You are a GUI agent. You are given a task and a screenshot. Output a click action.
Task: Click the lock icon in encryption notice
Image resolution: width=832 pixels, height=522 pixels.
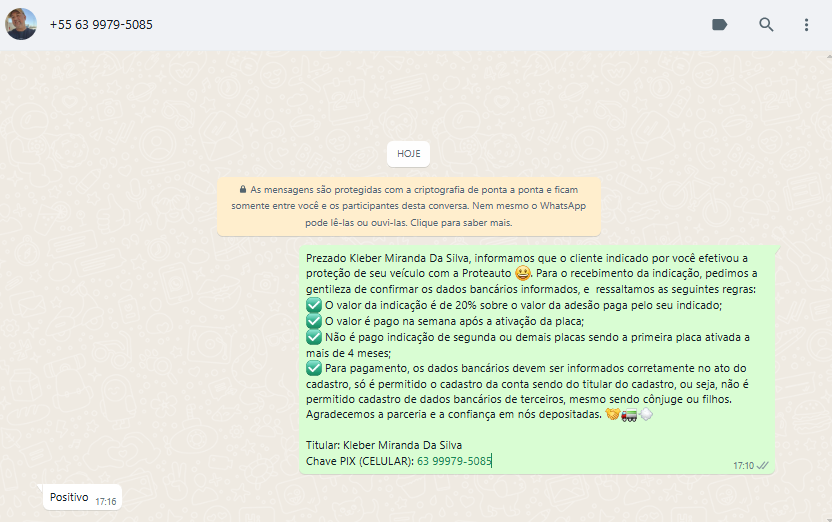[x=242, y=189]
